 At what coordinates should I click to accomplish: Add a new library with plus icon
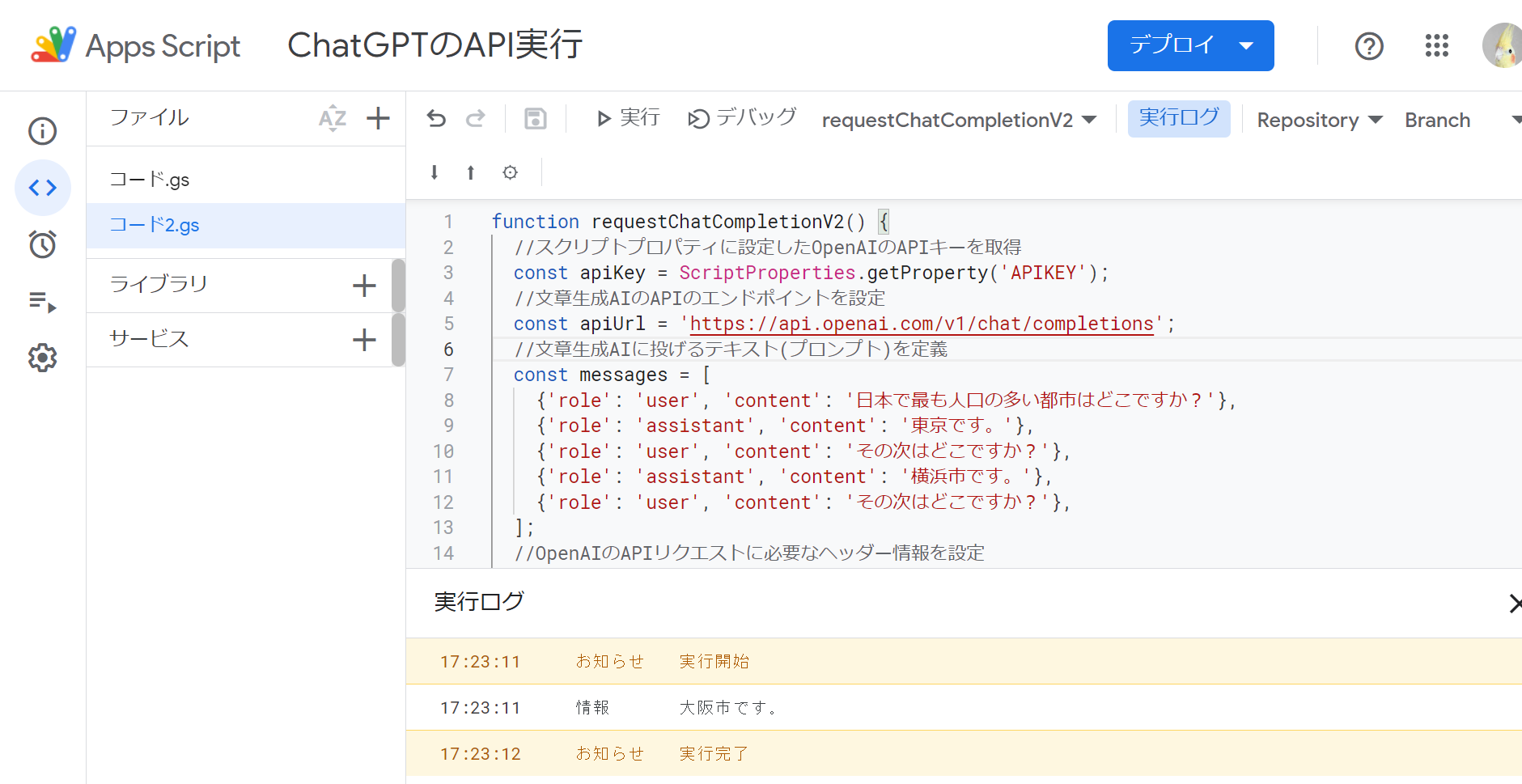coord(364,286)
